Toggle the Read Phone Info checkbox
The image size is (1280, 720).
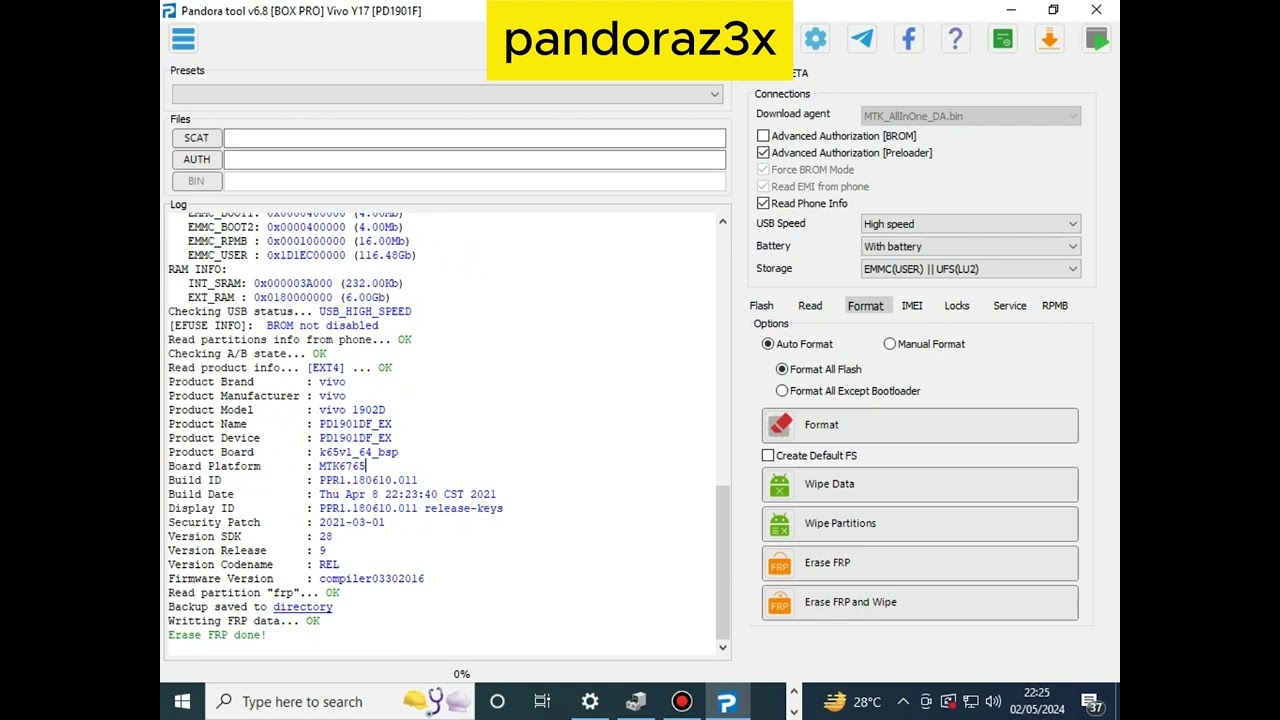pyautogui.click(x=764, y=204)
